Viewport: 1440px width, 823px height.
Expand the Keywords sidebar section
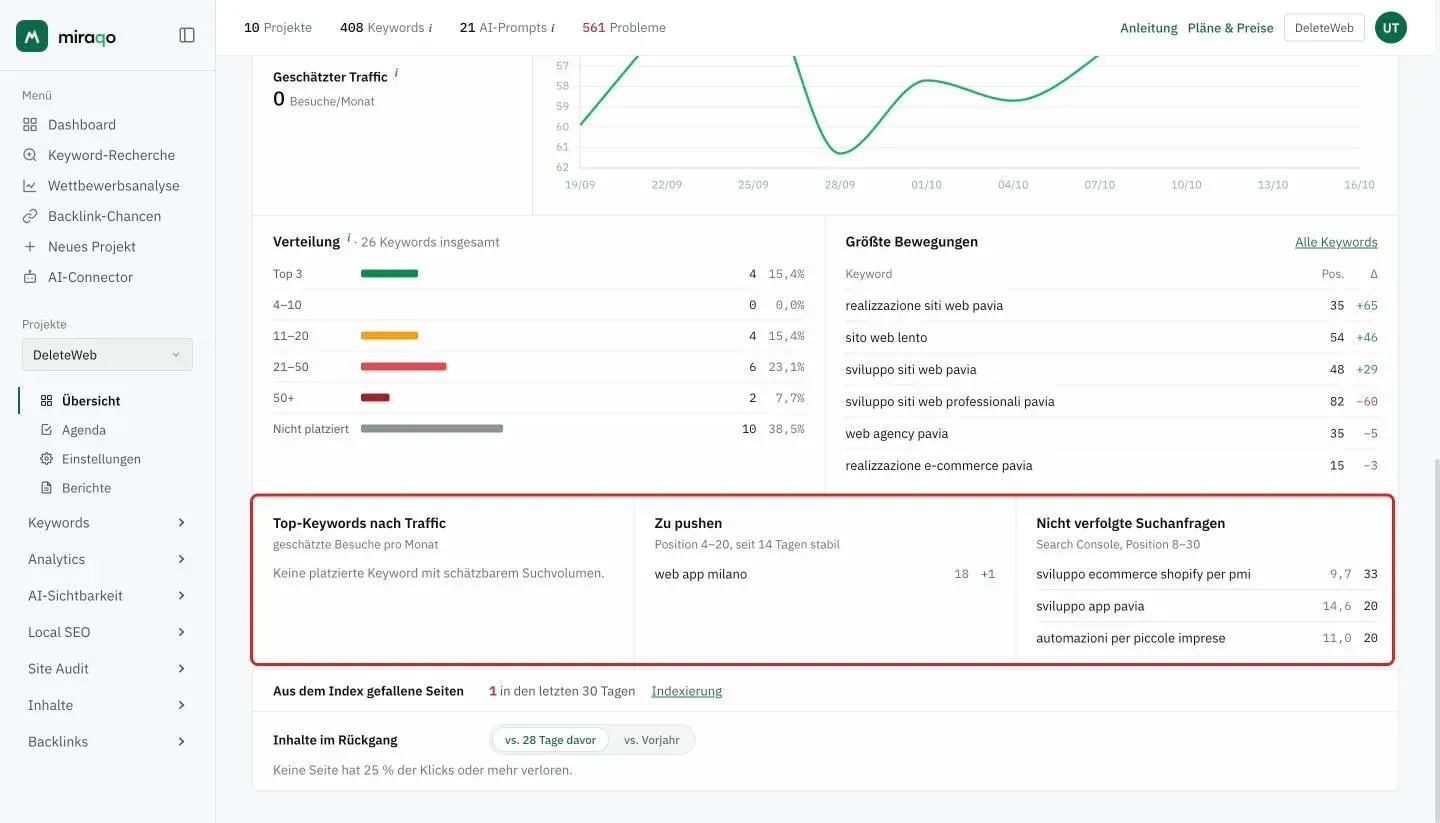107,523
